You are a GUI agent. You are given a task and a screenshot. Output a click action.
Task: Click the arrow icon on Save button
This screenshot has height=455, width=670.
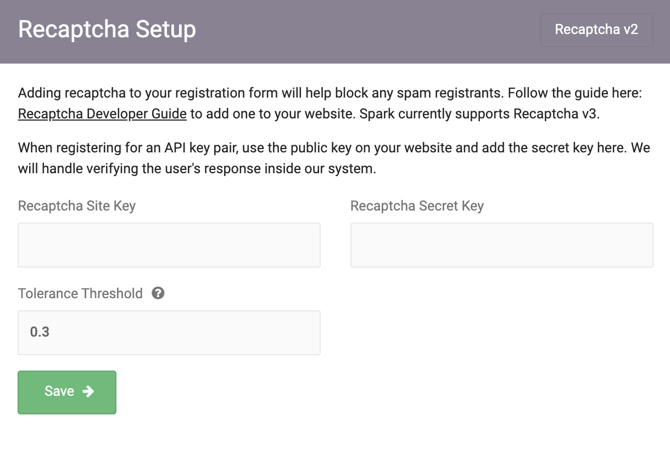(88, 392)
